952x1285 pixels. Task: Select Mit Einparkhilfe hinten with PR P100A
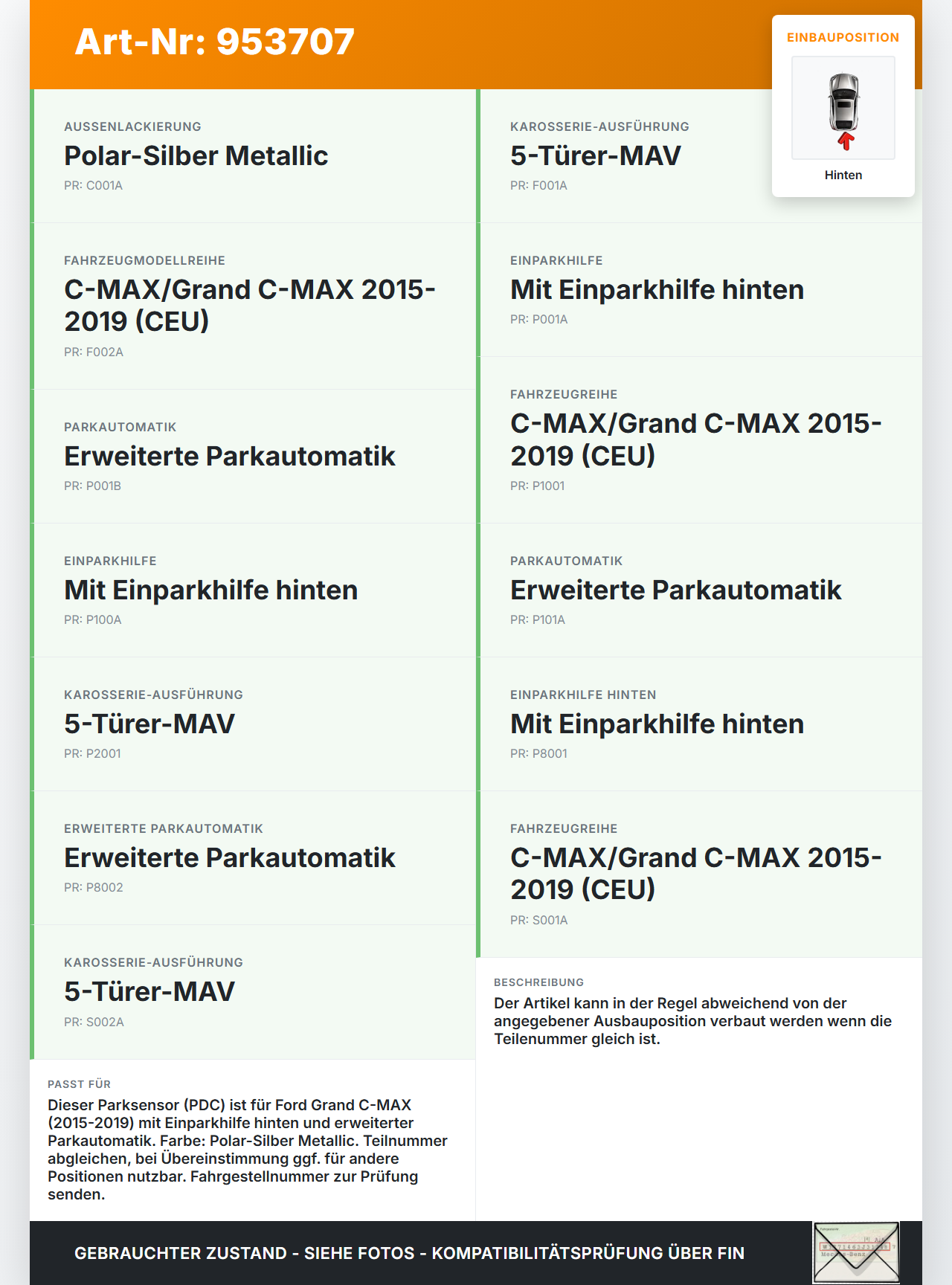[x=210, y=590]
